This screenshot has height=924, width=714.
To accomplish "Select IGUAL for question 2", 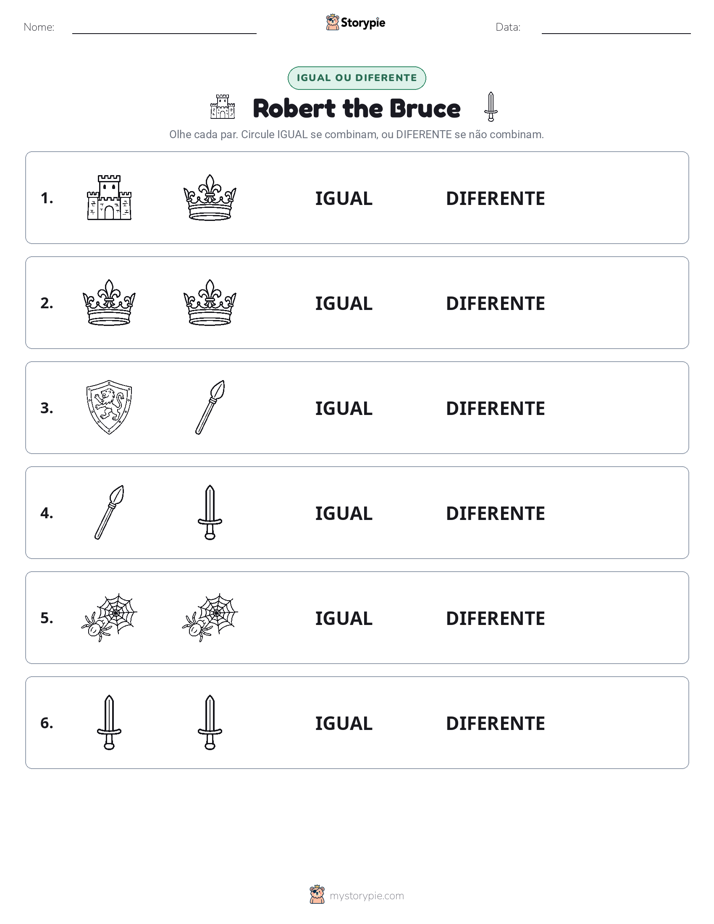I will pyautogui.click(x=343, y=303).
